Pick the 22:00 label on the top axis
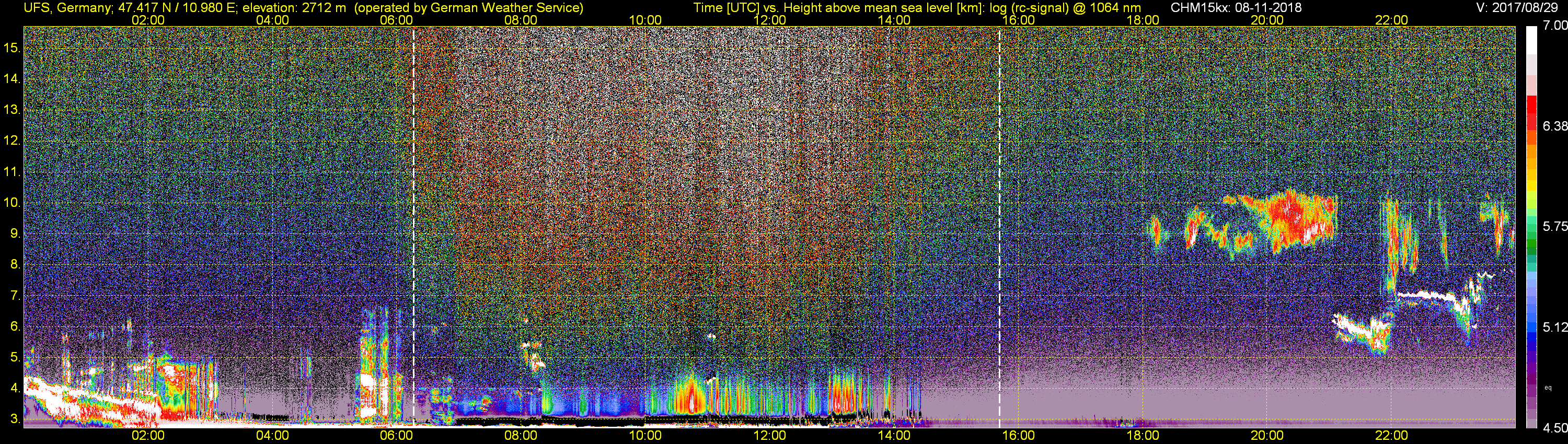This screenshot has height=444, width=1568. (x=1391, y=20)
